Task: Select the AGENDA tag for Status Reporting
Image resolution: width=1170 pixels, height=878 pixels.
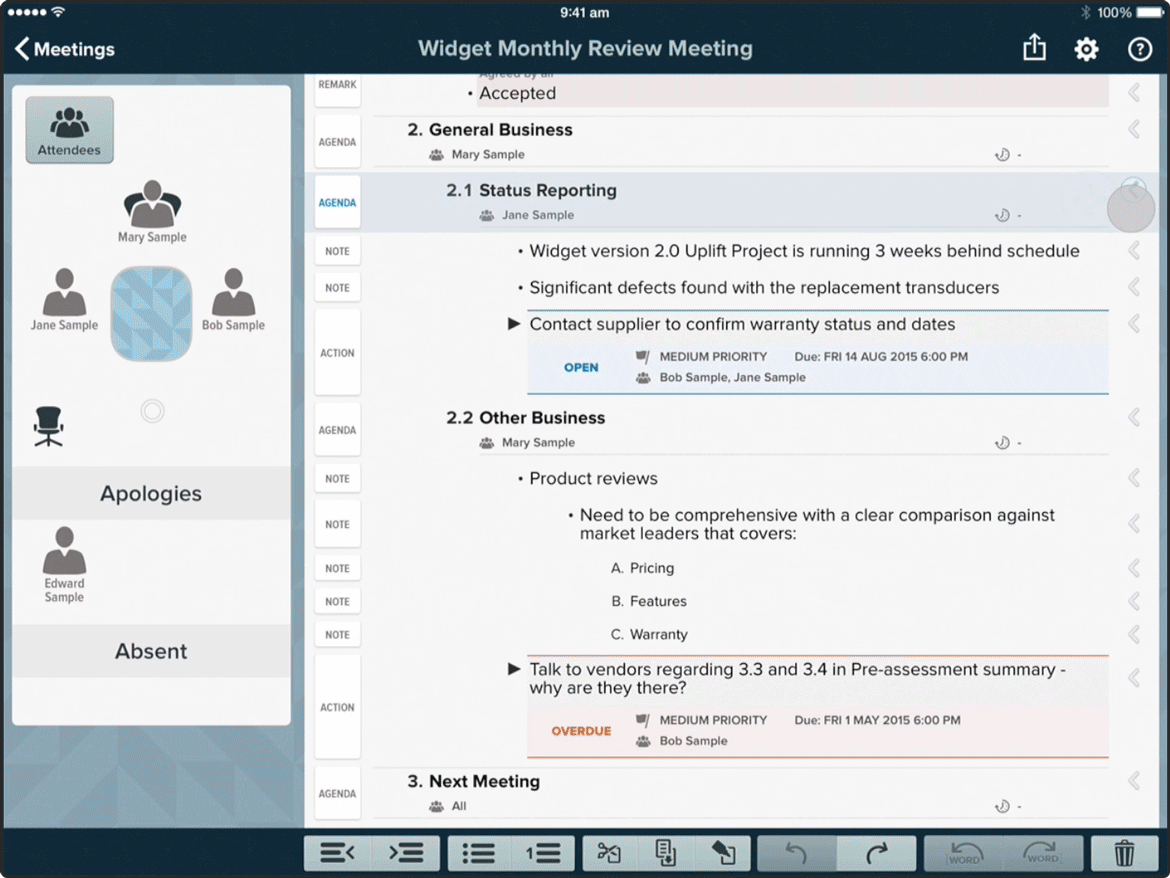Action: click(337, 203)
